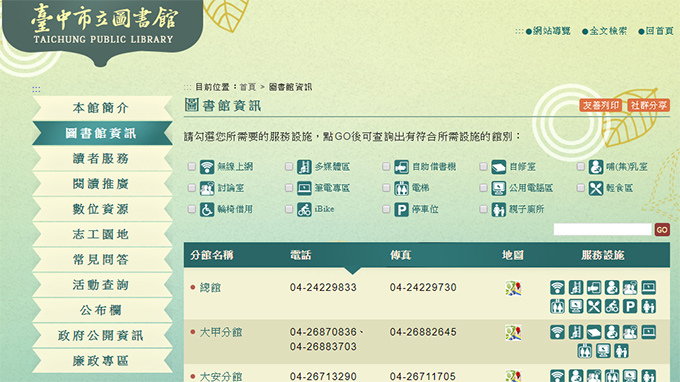The image size is (680, 382).
Task: Open map icon for 總館 row
Action: tap(513, 288)
